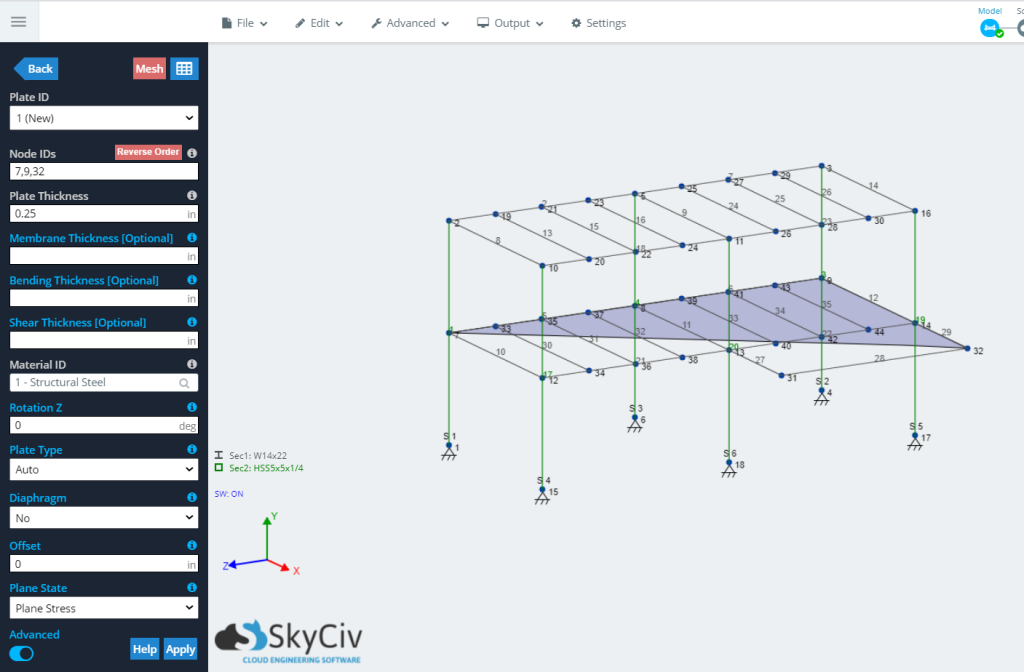The image size is (1024, 672).
Task: Open the hamburger menu icon
Action: coord(19,22)
